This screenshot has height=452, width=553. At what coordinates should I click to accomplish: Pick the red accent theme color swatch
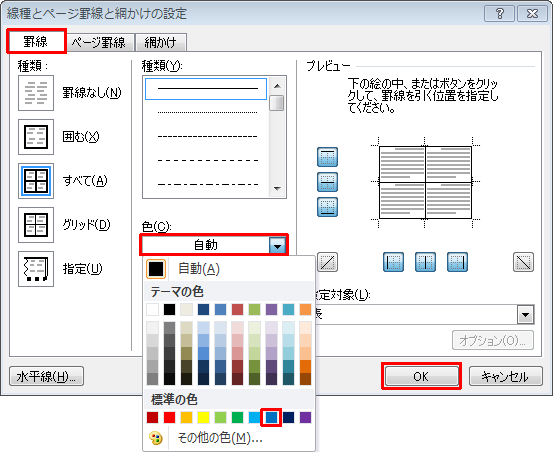click(x=237, y=310)
